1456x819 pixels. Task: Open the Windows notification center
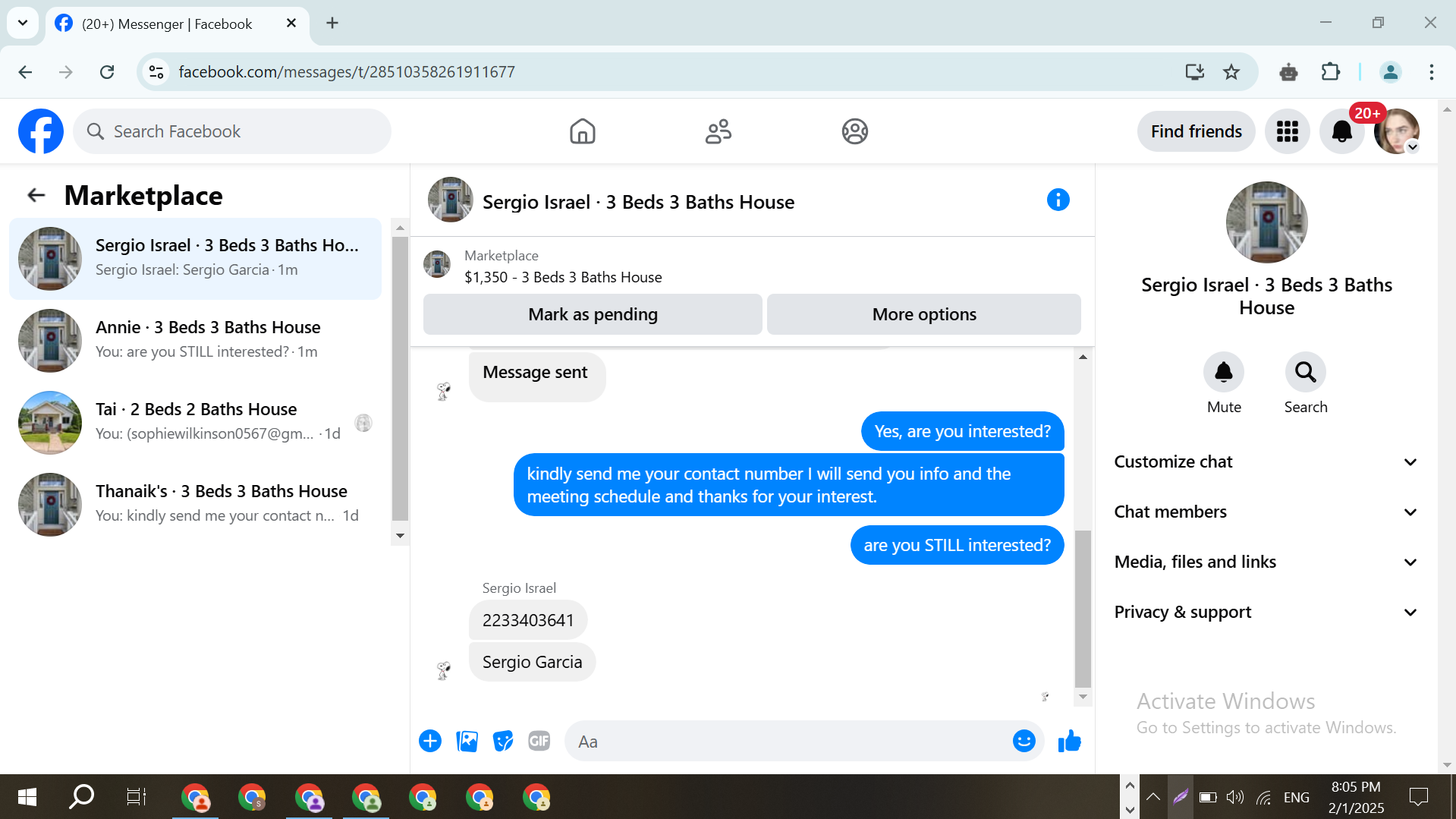tap(1418, 797)
